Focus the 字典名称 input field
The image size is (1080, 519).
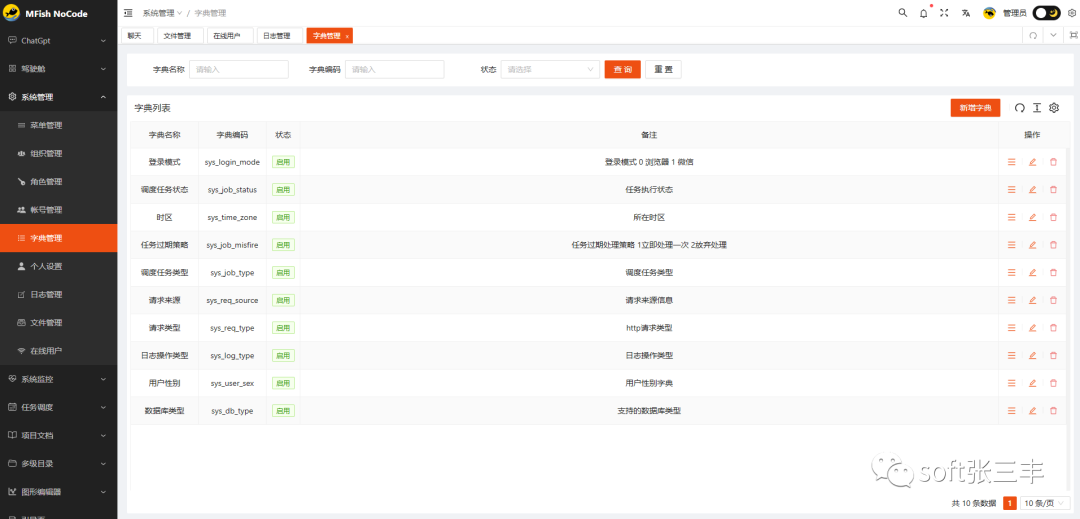239,70
